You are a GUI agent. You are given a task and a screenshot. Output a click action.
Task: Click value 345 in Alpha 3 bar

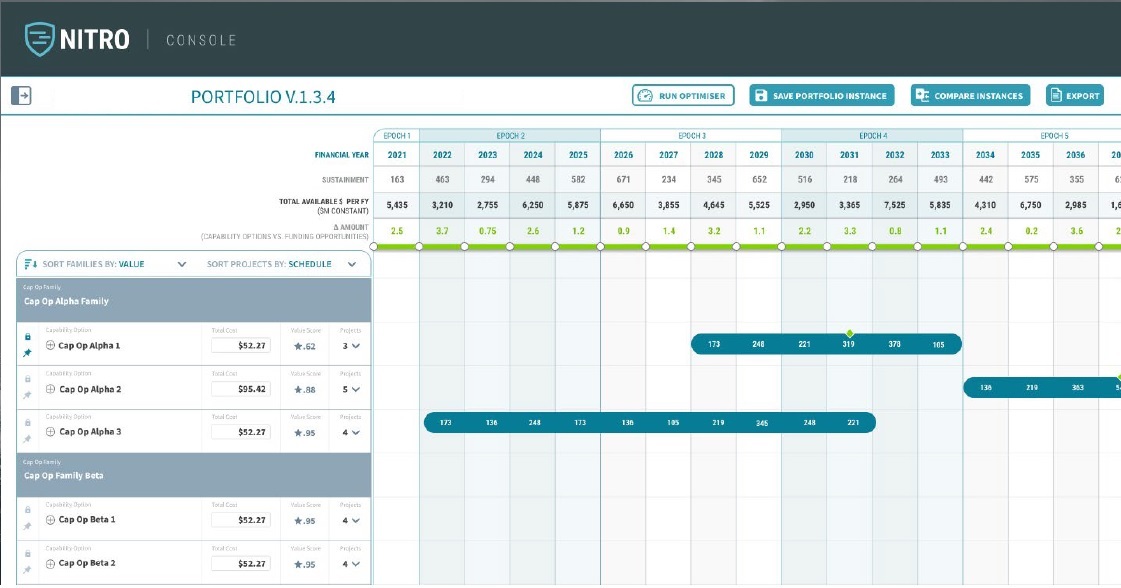[x=762, y=423]
